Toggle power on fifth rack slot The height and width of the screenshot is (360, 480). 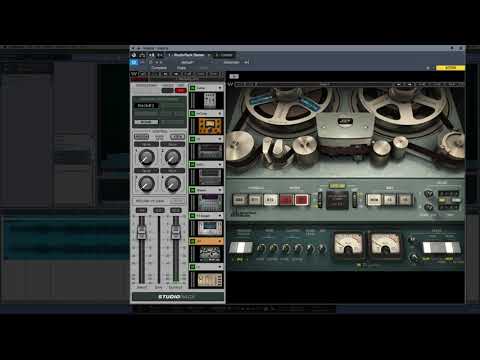(193, 190)
